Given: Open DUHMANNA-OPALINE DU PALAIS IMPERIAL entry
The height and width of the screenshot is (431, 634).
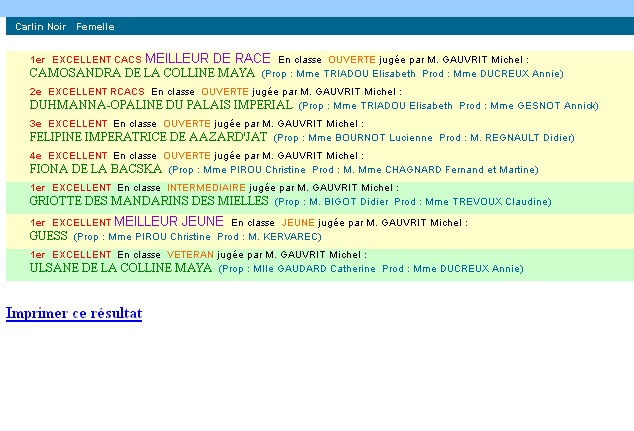Looking at the screenshot, I should click(x=161, y=105).
